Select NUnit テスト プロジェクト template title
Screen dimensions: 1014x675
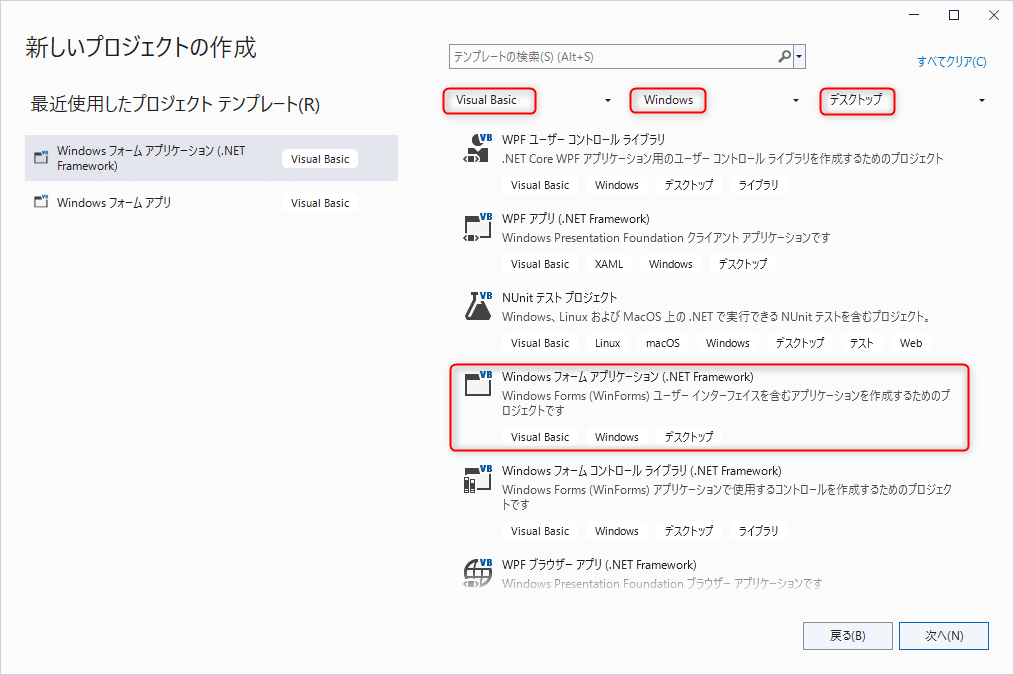(x=559, y=297)
